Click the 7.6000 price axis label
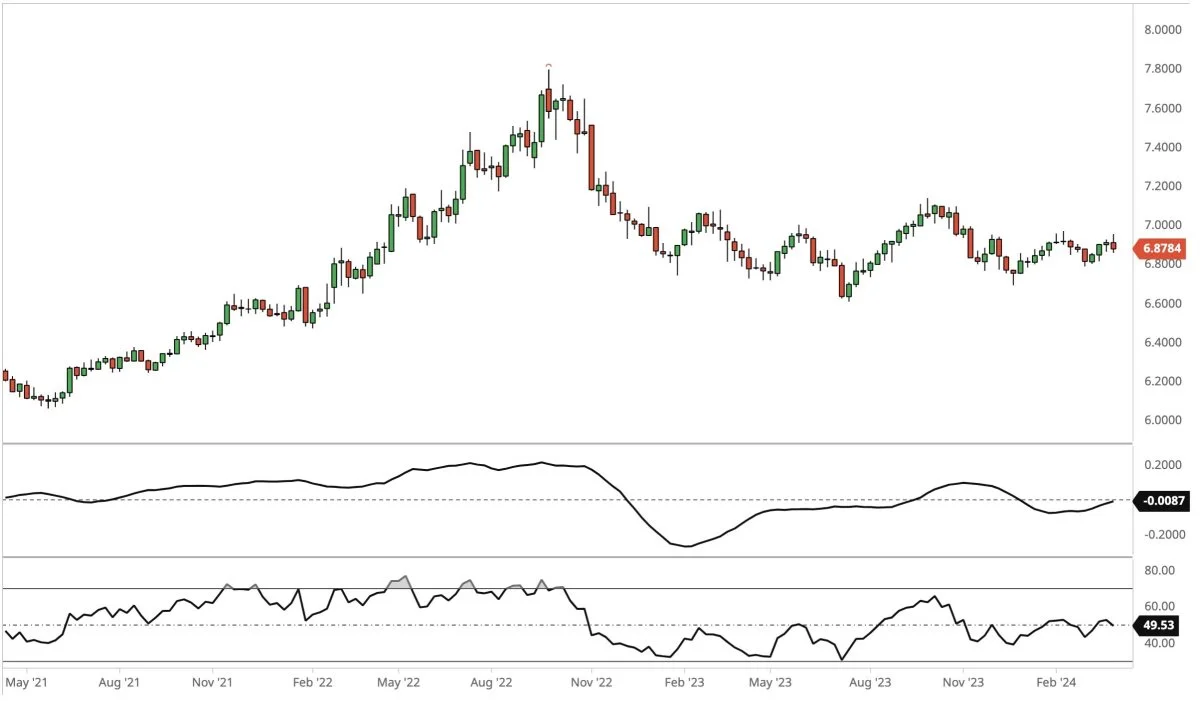This screenshot has width=1200, height=701. (x=1165, y=108)
